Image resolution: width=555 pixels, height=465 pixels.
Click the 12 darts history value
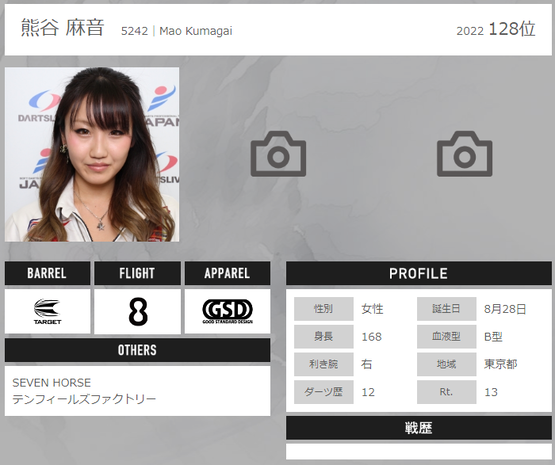pyautogui.click(x=368, y=392)
